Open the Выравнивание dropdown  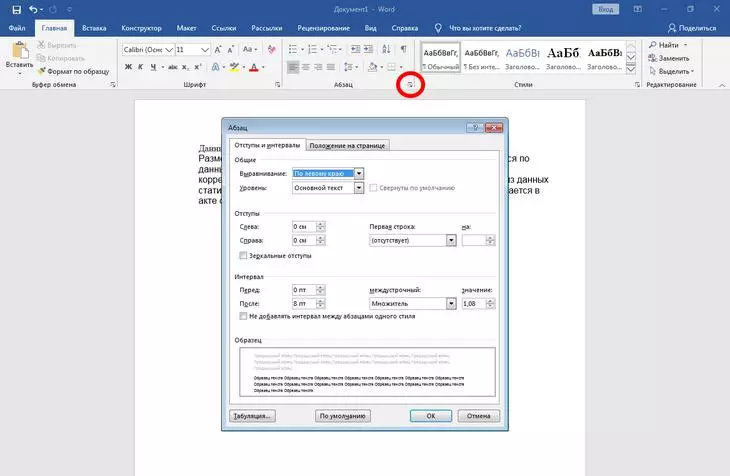359,173
